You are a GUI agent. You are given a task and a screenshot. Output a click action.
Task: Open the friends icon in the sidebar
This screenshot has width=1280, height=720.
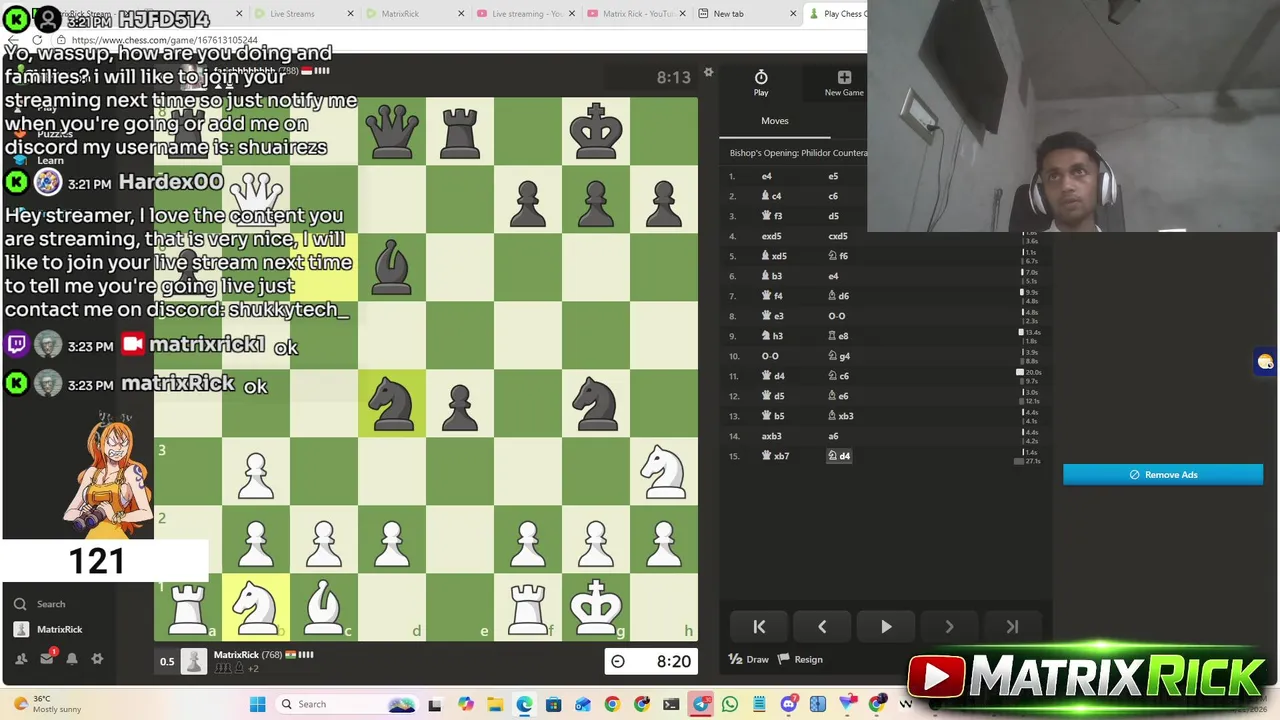(20, 659)
